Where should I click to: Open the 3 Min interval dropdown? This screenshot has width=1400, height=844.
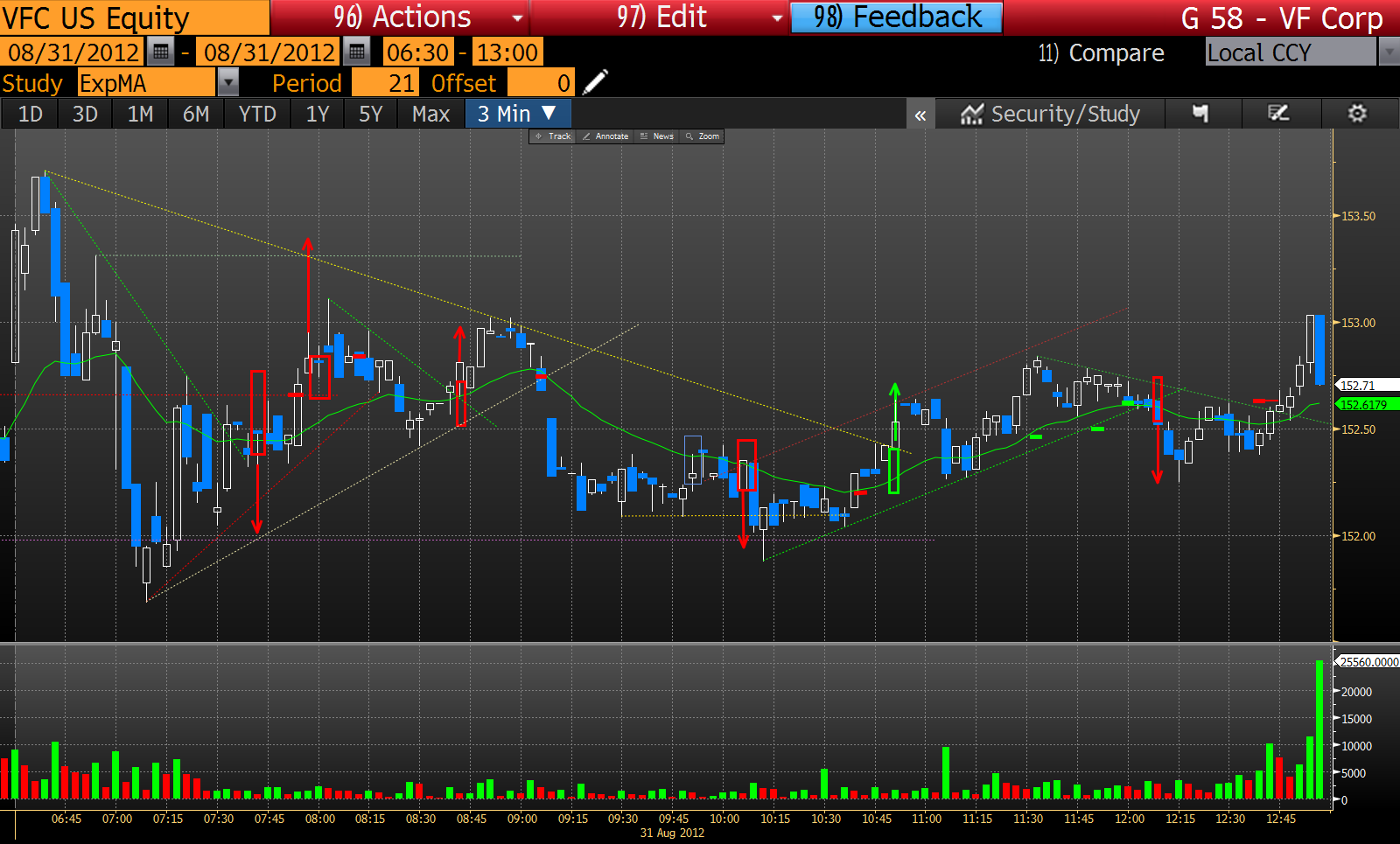click(518, 114)
